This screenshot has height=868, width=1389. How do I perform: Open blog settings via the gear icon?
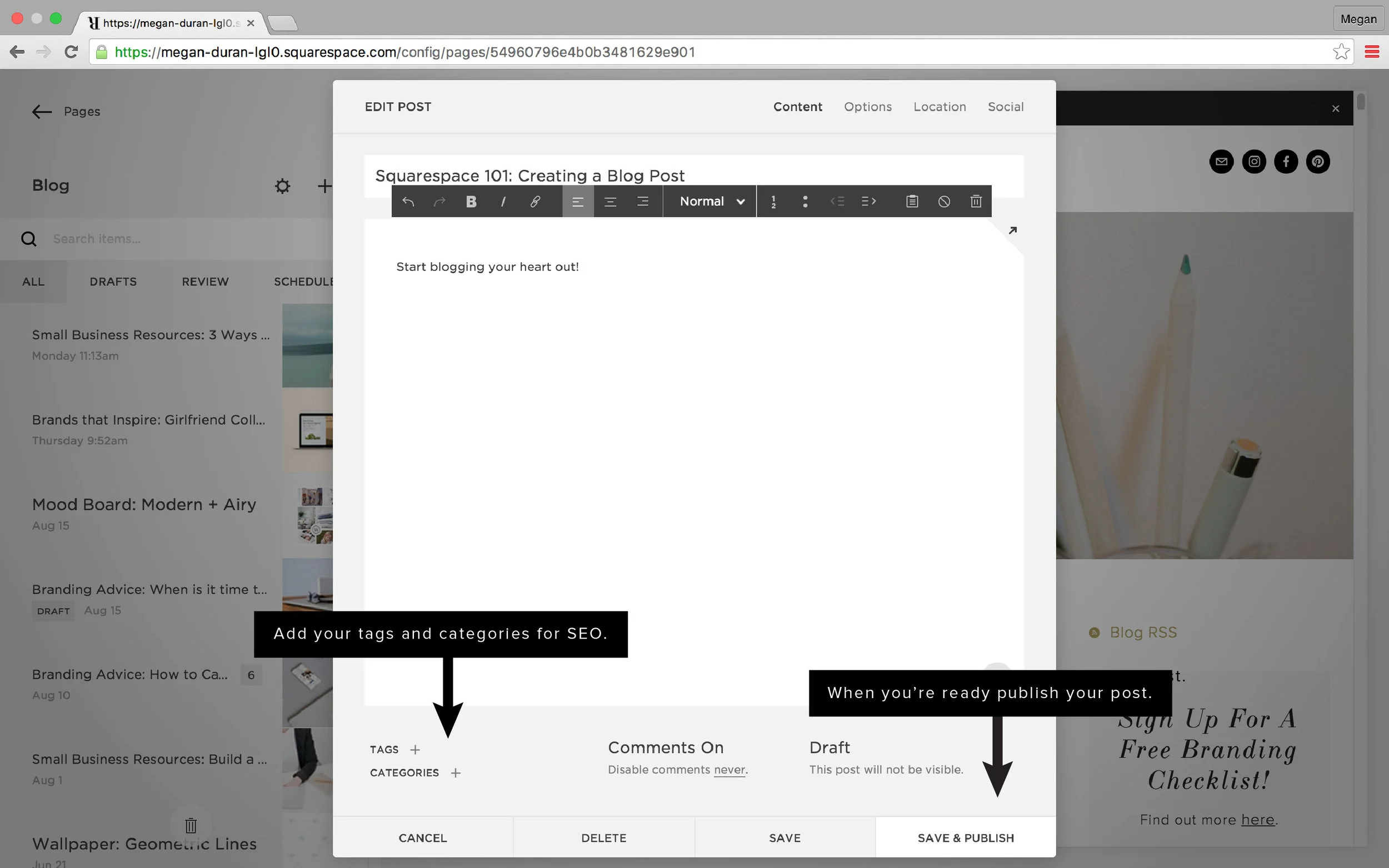click(282, 185)
